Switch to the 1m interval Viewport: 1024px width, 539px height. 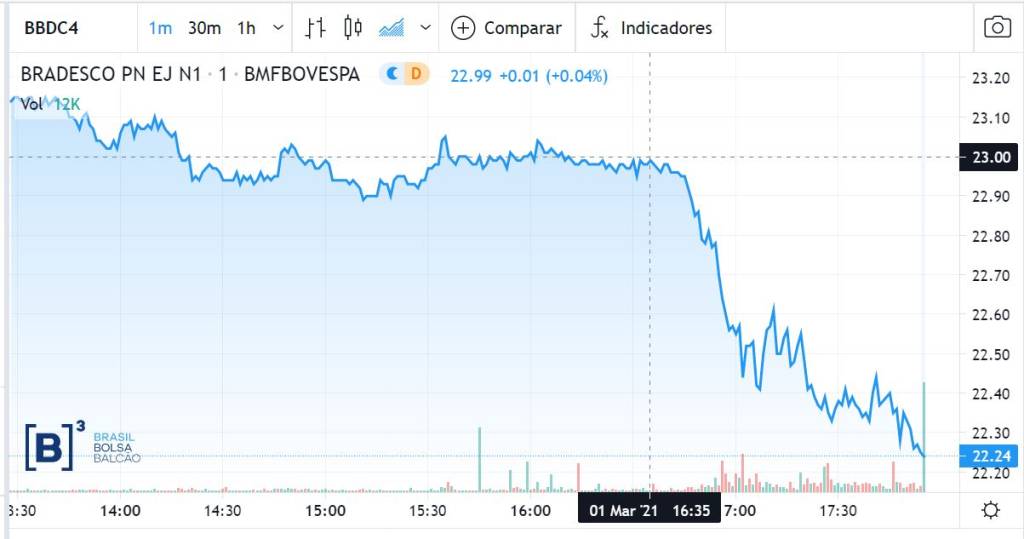click(x=160, y=28)
